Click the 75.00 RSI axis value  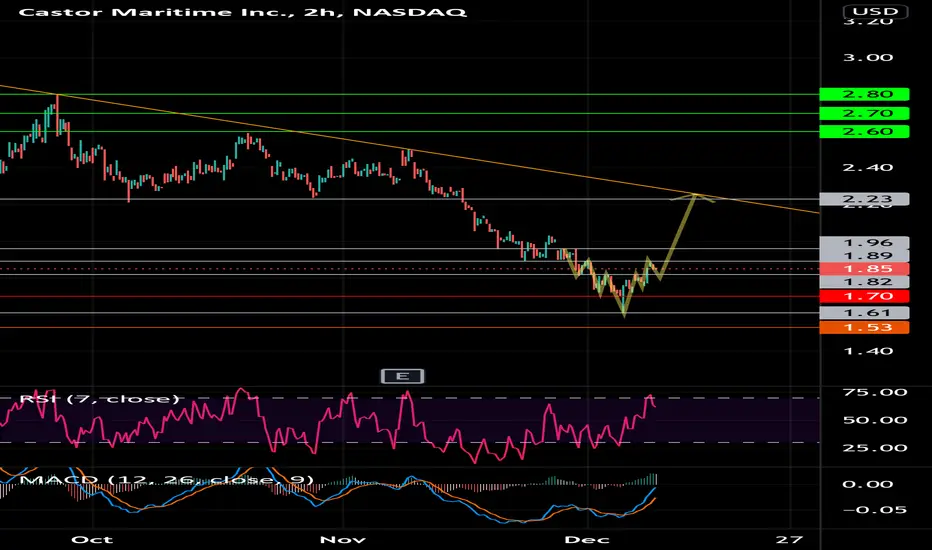pyautogui.click(x=875, y=392)
